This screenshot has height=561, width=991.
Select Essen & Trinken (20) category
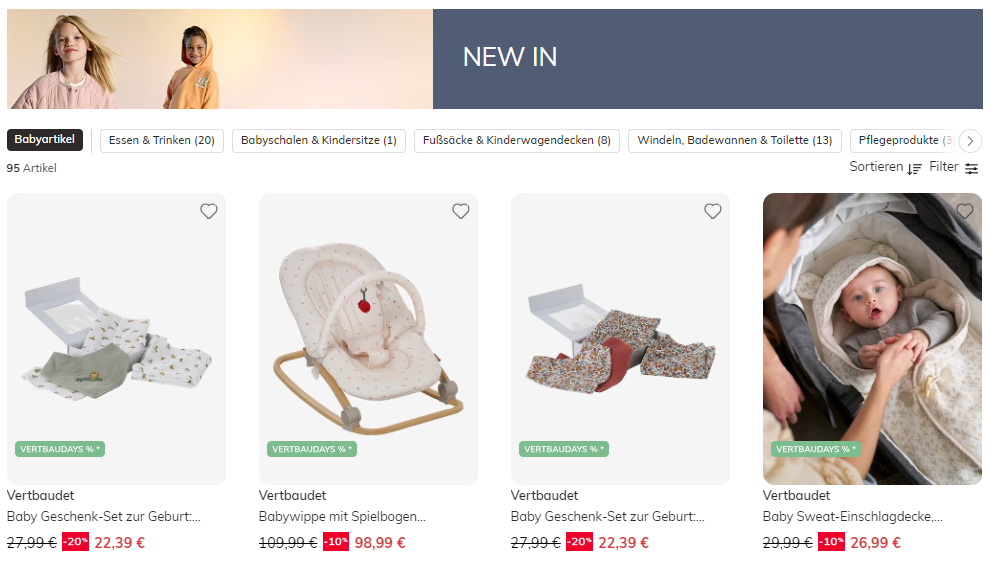pos(162,140)
